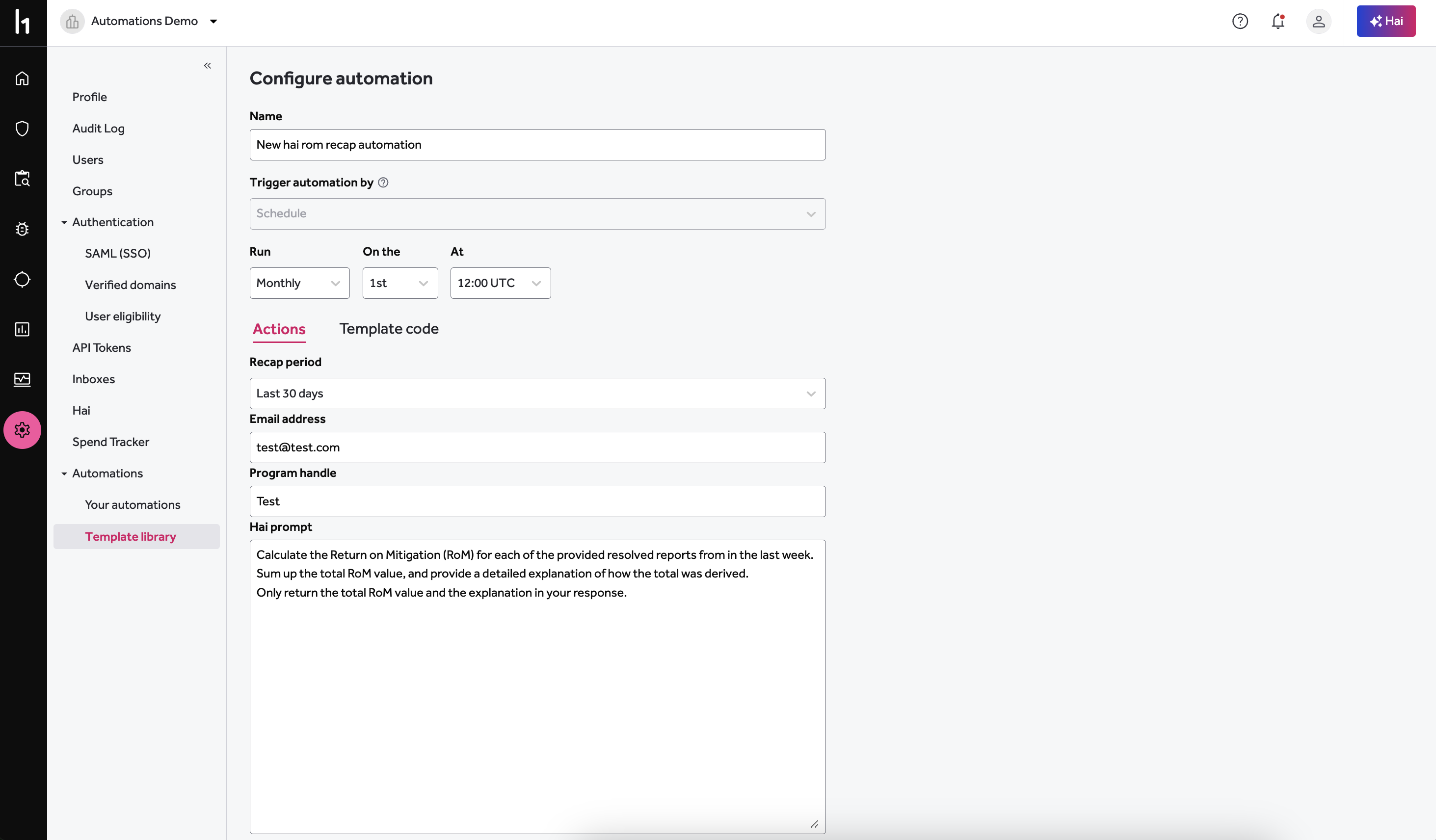
Task: Expand the Recap period Last 30 days dropdown
Action: [x=537, y=393]
